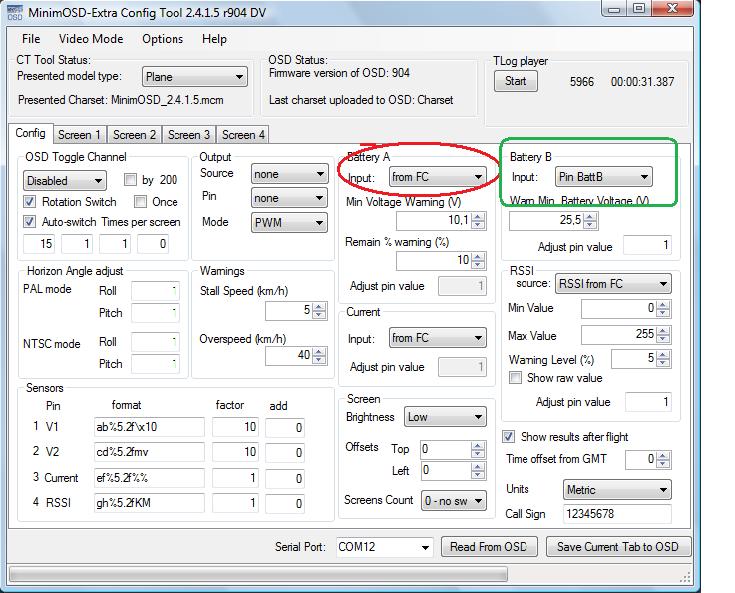Open the File menu
The height and width of the screenshot is (593, 735).
(x=31, y=39)
